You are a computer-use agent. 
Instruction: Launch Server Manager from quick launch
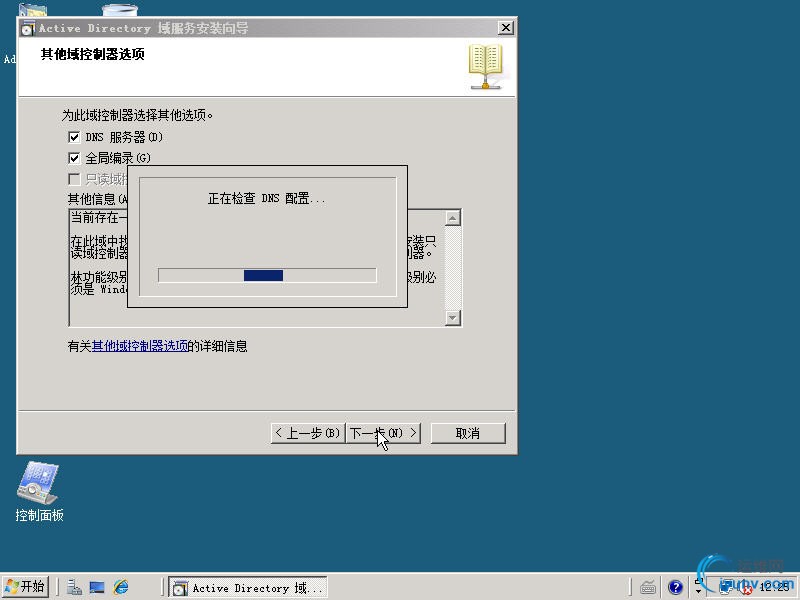pos(74,587)
